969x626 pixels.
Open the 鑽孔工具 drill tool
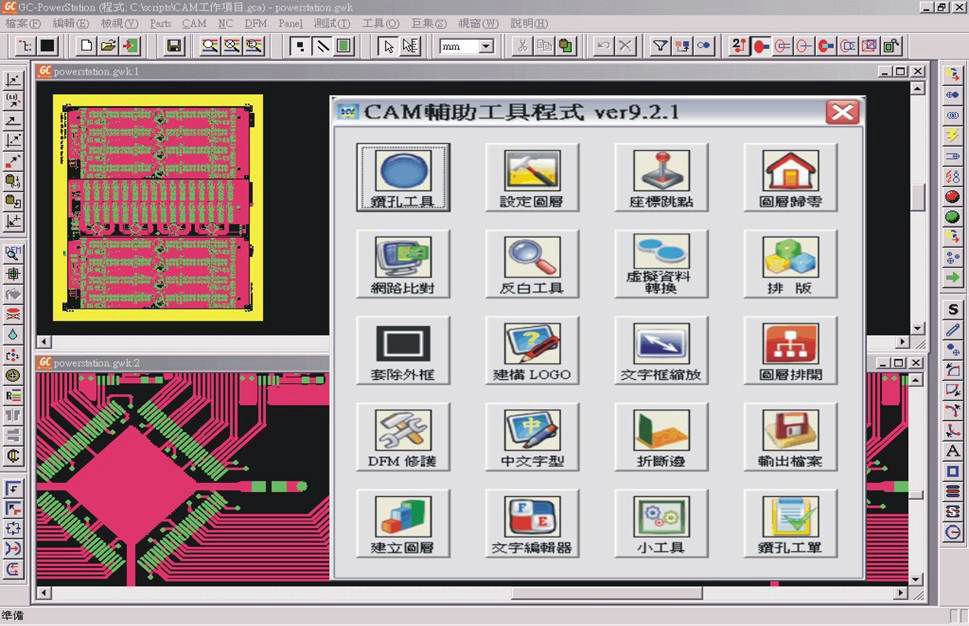403,176
